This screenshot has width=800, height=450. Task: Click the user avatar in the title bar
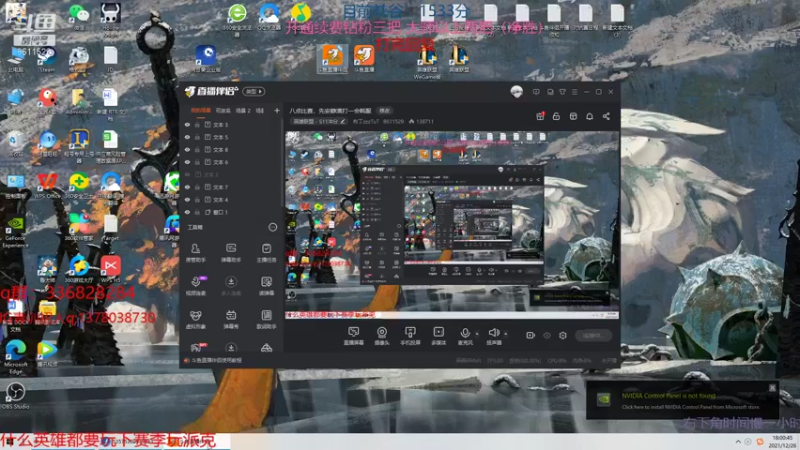coord(516,92)
